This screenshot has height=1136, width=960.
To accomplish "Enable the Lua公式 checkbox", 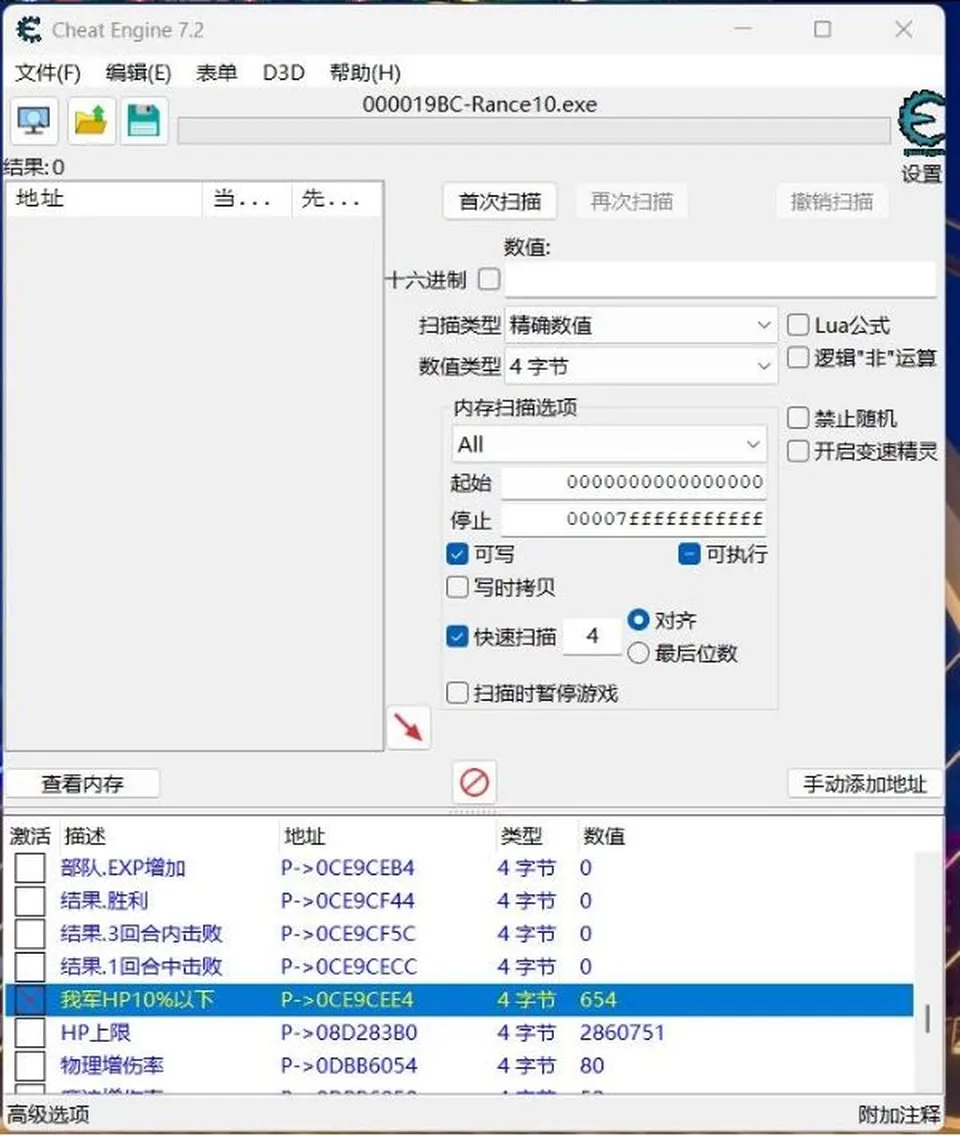I will point(798,325).
